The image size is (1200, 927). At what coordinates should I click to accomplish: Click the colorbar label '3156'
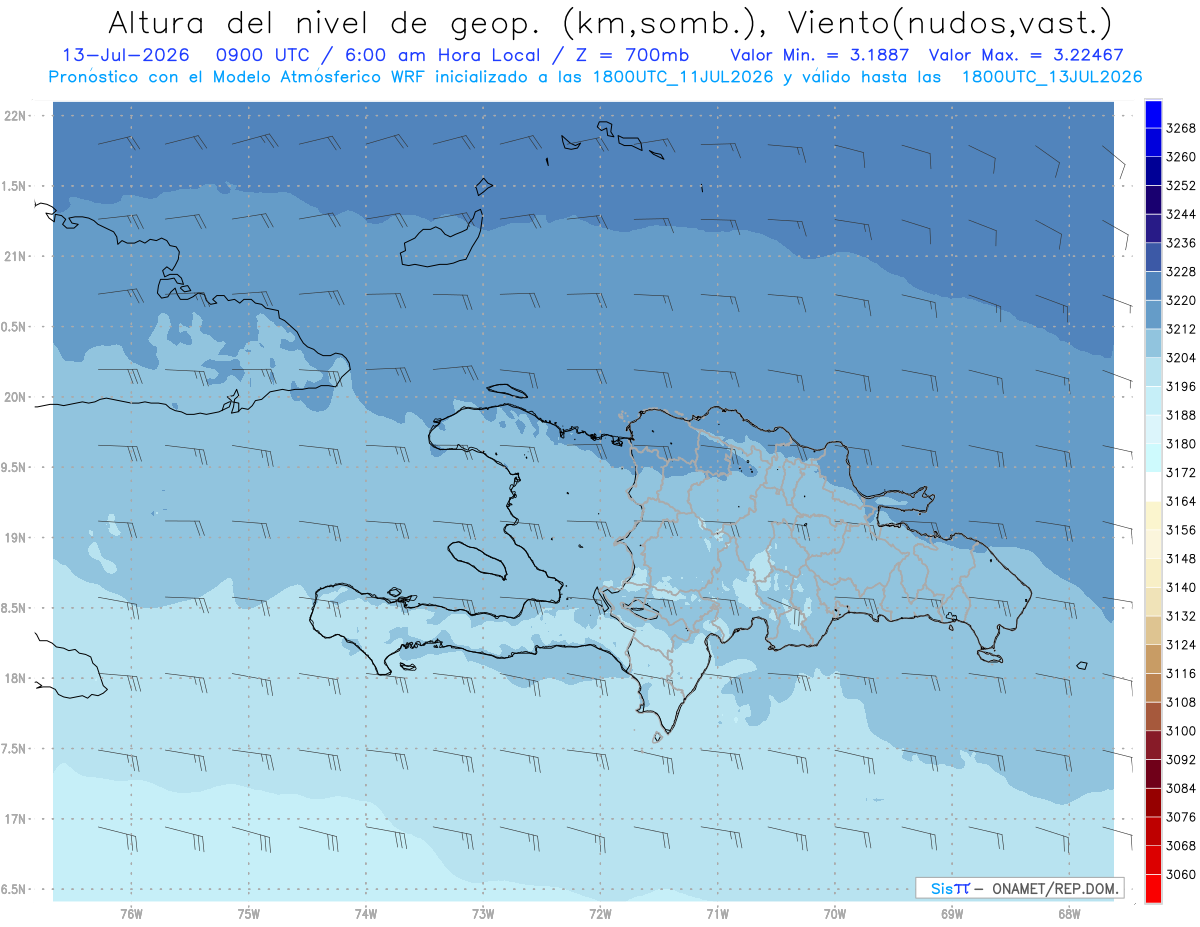tap(1180, 530)
